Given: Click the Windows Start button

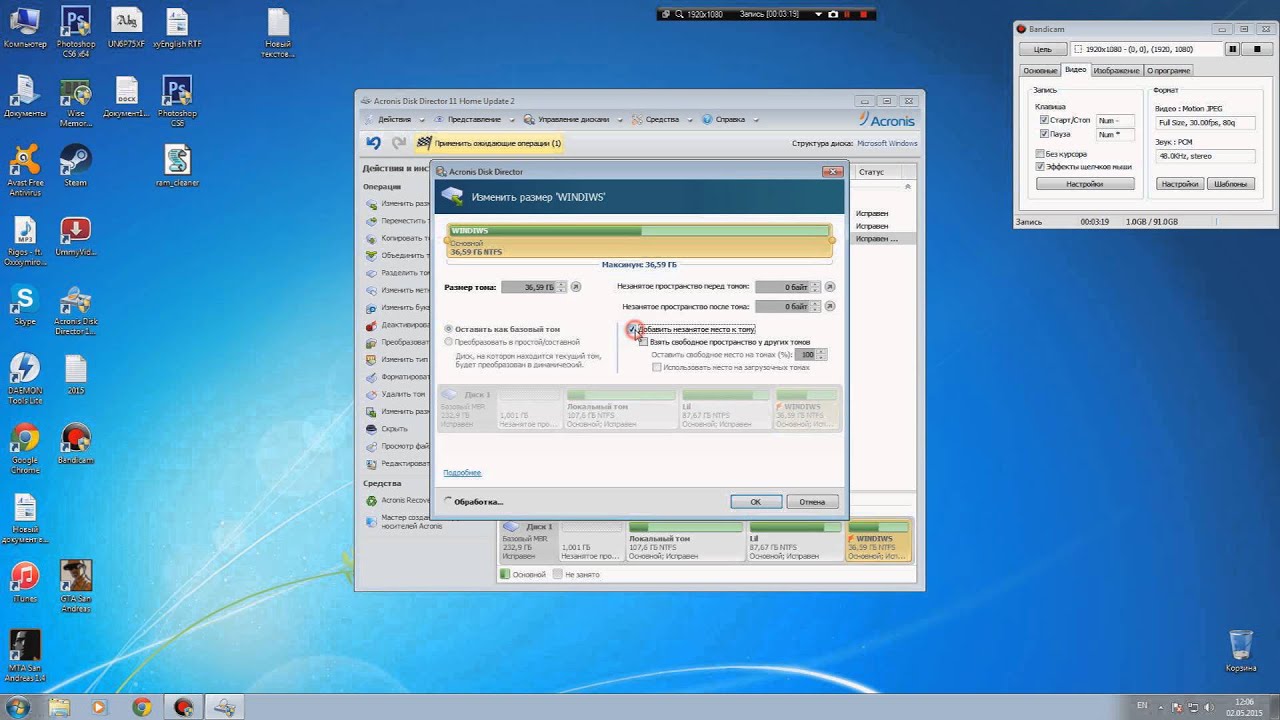Looking at the screenshot, I should pos(18,706).
